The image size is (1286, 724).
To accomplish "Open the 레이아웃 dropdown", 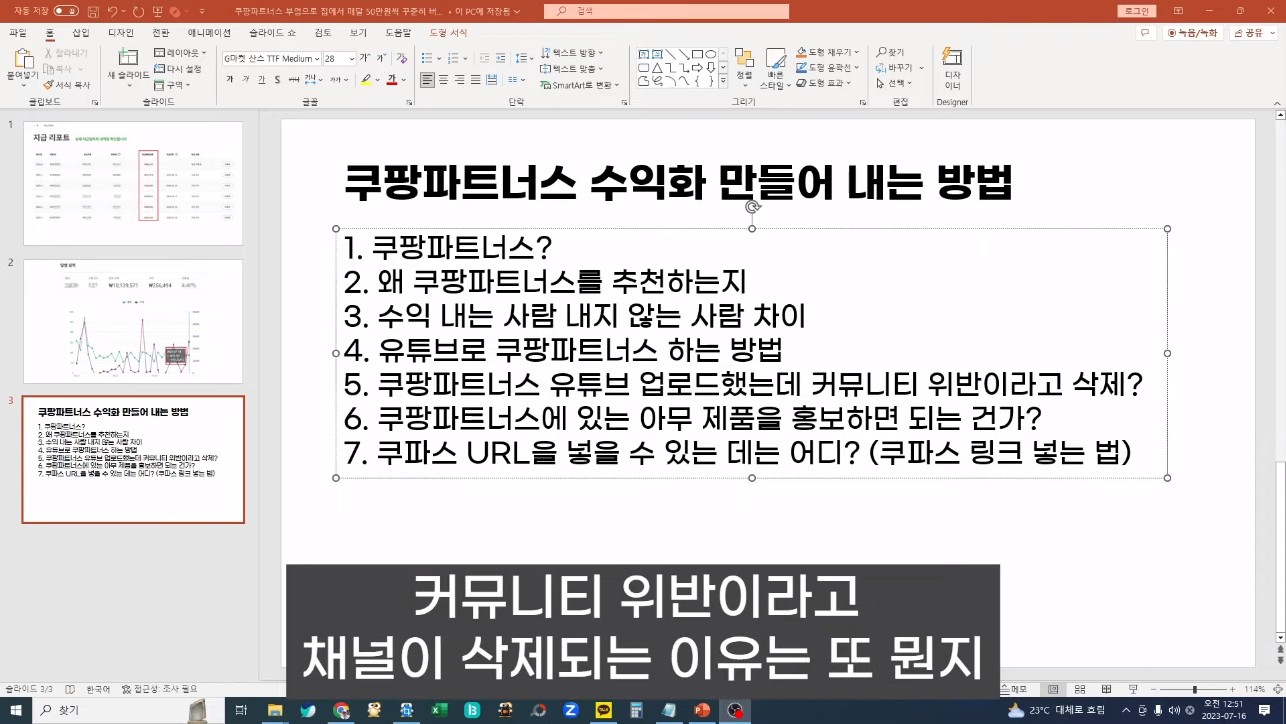I will (x=180, y=53).
